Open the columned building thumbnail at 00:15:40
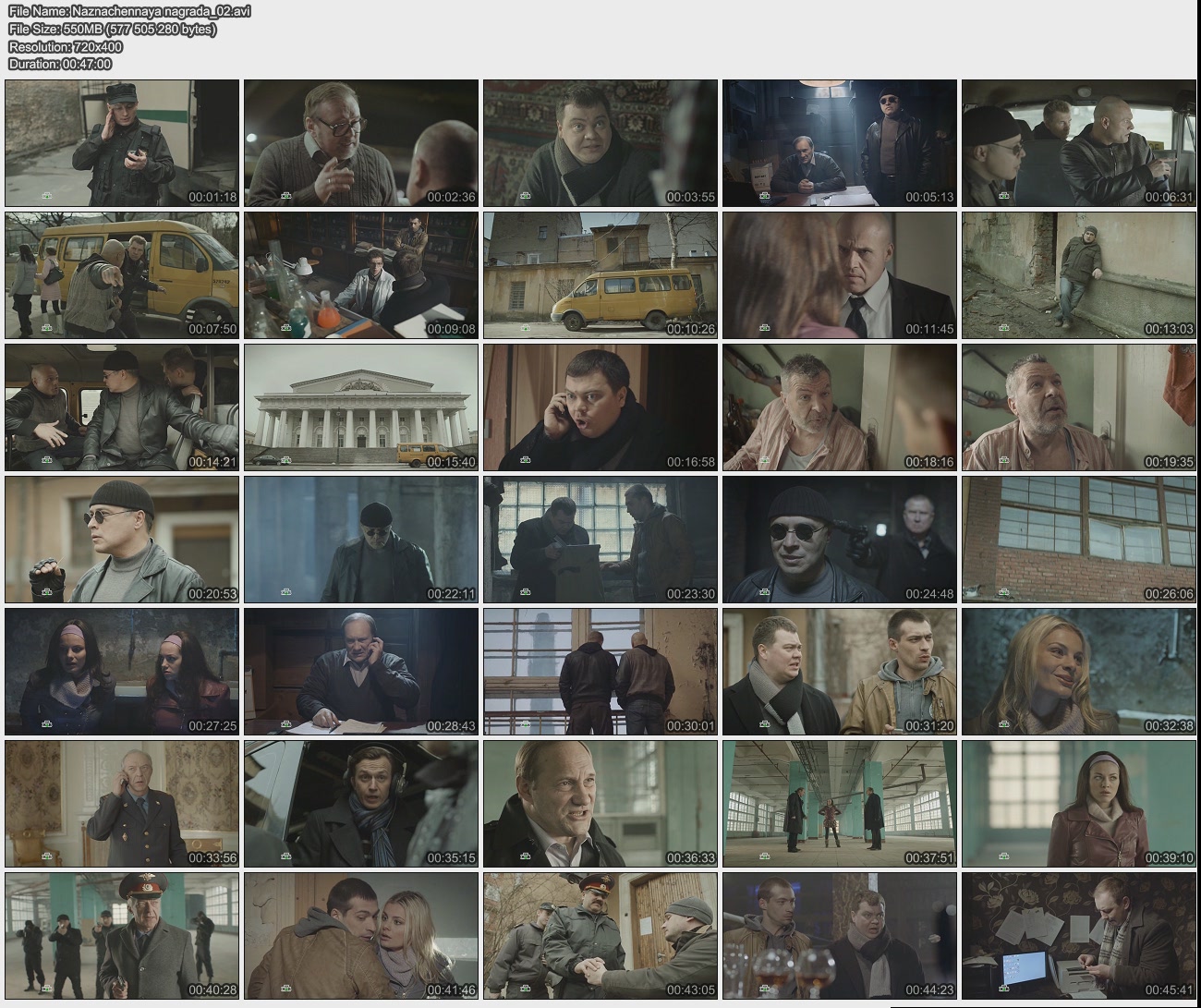The width and height of the screenshot is (1201, 1008). [361, 407]
